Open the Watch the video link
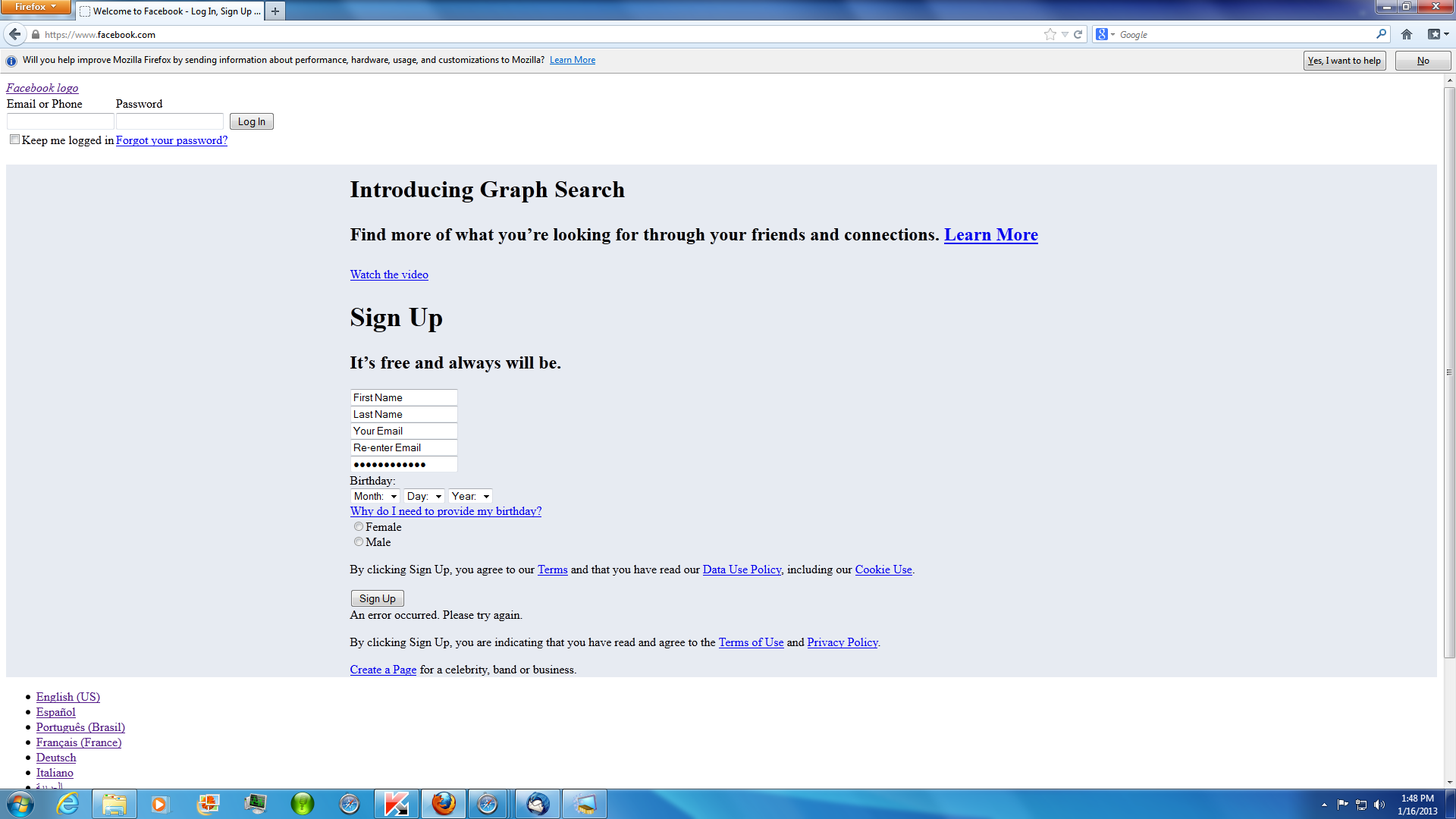 [x=389, y=275]
